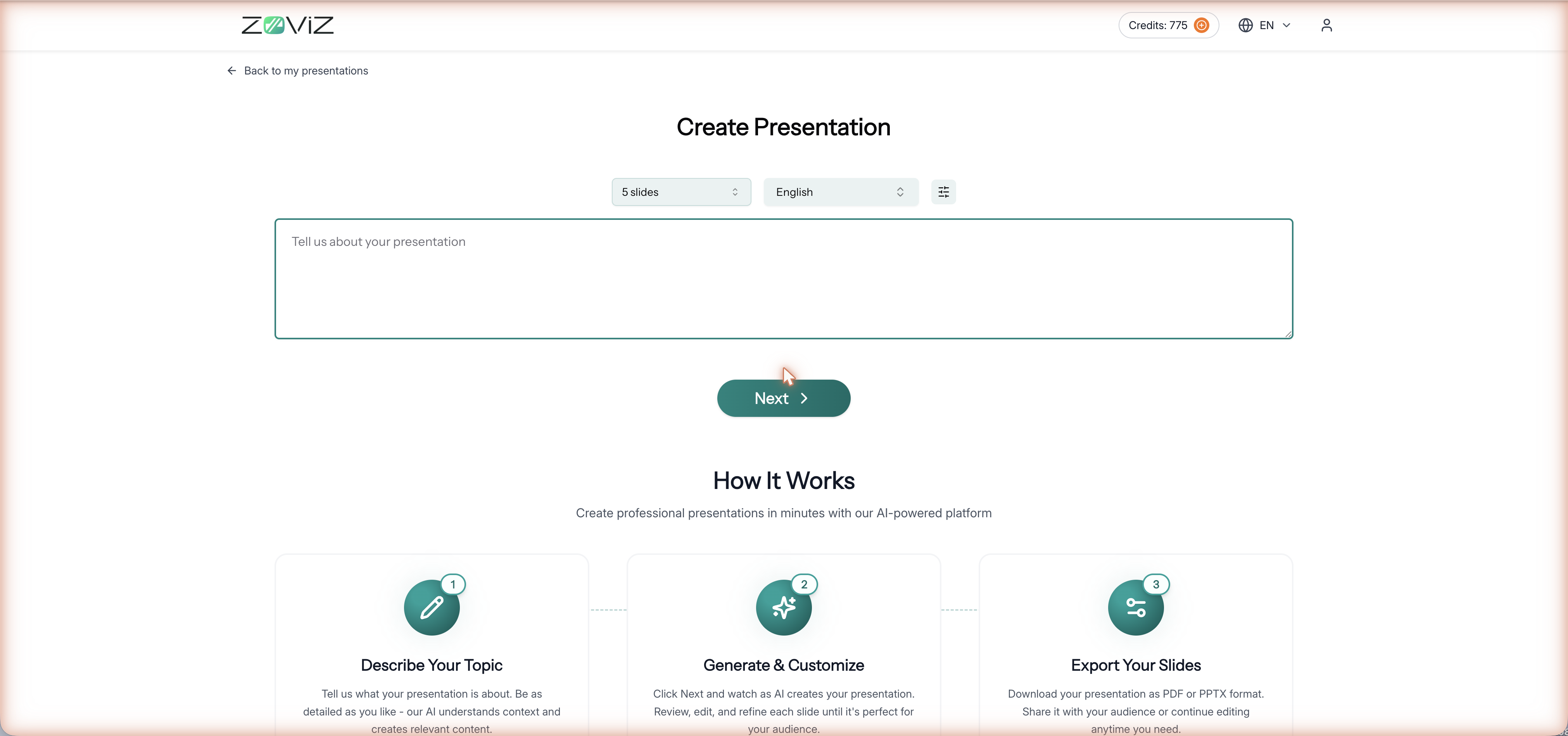
Task: Open the English language dropdown
Action: pos(841,192)
